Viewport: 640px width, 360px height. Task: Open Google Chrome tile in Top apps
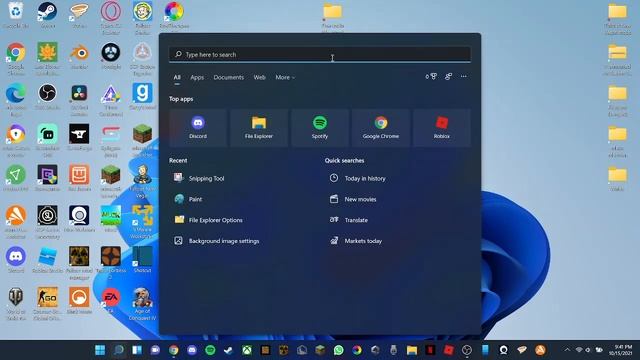coord(381,128)
